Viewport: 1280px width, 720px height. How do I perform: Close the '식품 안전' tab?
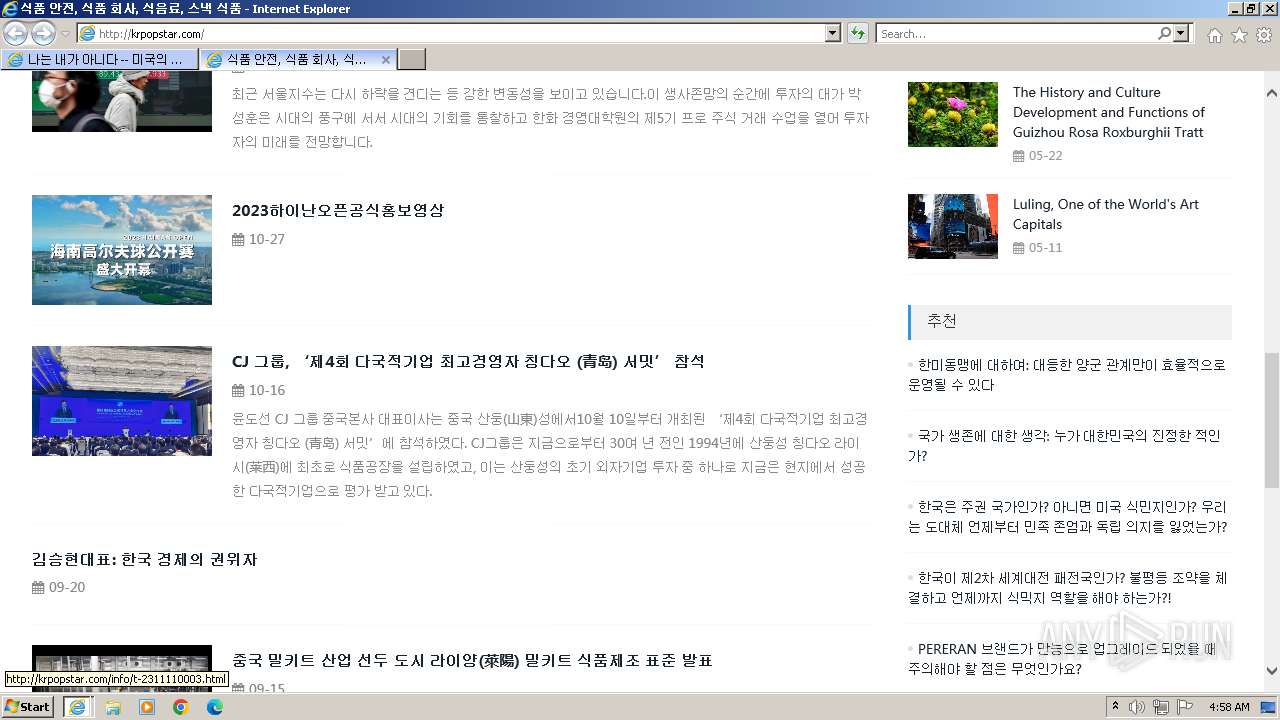point(386,60)
